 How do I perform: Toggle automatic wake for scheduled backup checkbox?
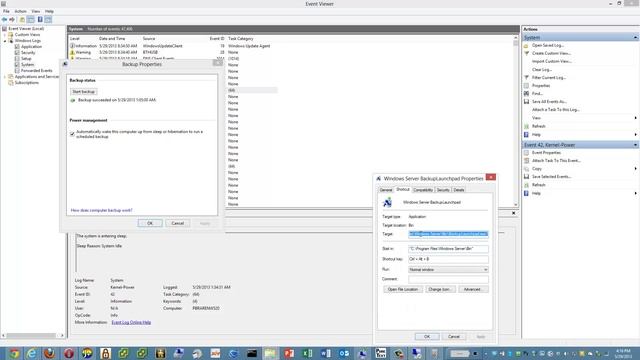(x=72, y=134)
